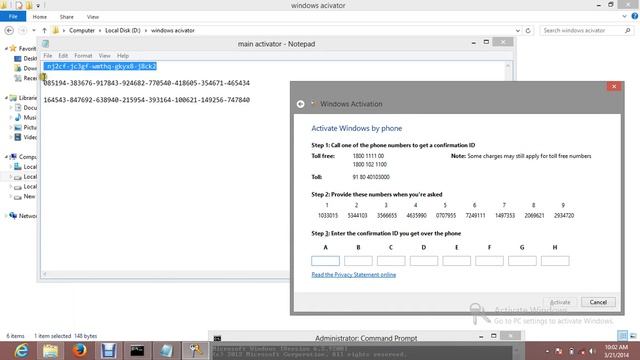Click the Cancel button in activation dialog
Screen dimensions: 640x360
(598, 302)
